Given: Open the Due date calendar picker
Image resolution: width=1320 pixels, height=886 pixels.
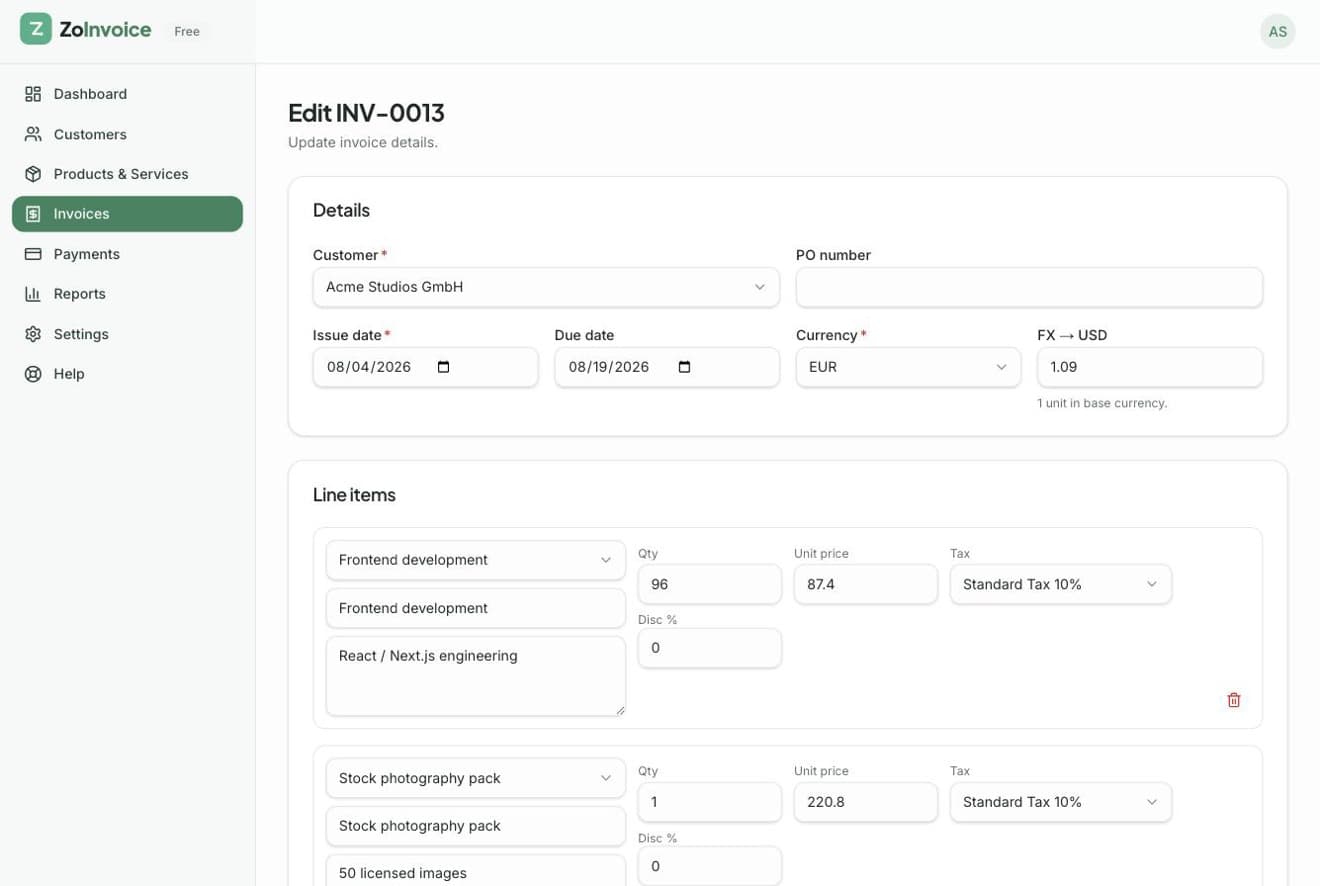Looking at the screenshot, I should 685,367.
